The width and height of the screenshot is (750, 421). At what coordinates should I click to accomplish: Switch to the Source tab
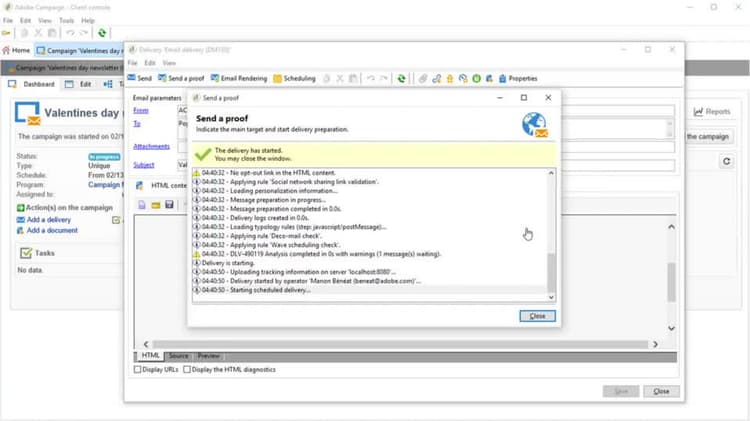pos(178,356)
